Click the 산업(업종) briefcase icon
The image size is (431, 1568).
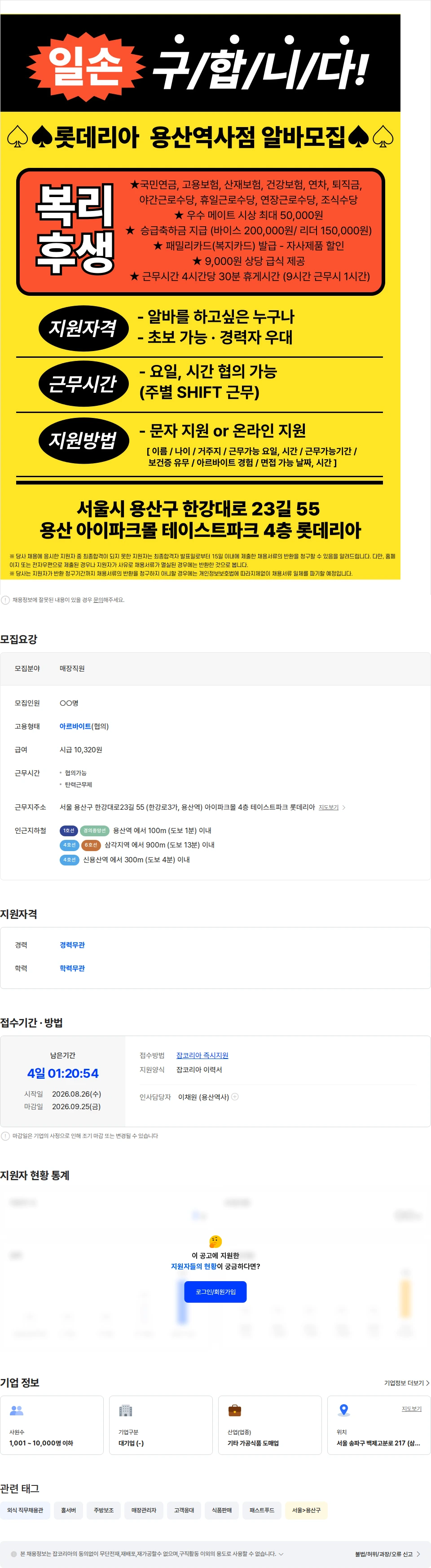[x=234, y=1410]
